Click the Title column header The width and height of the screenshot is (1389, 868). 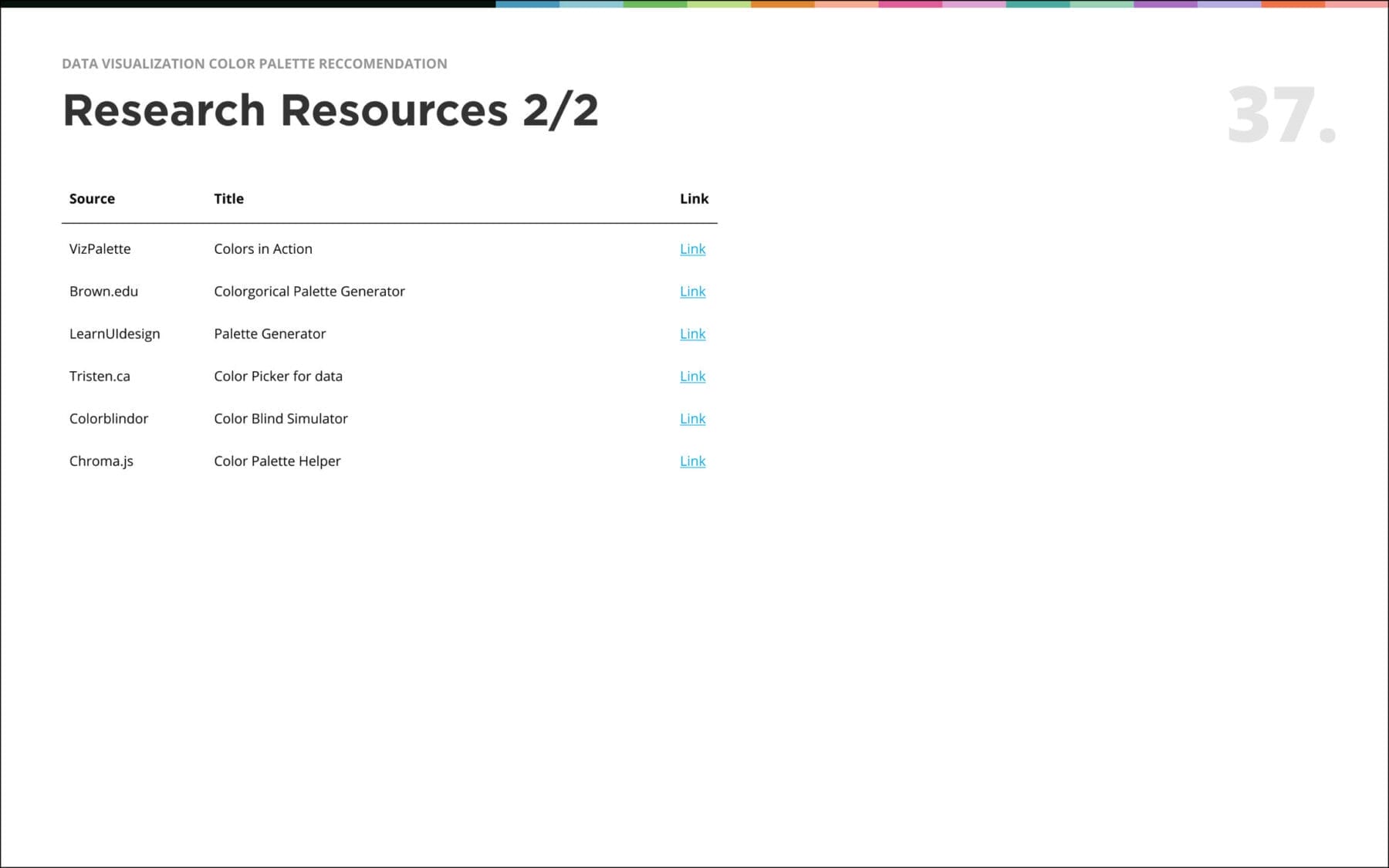click(228, 198)
